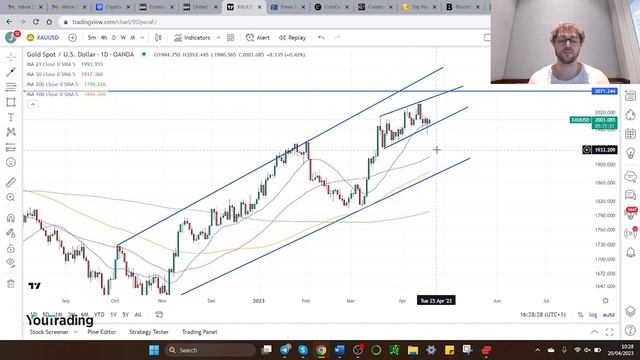Open the emoji icons tool
The height and width of the screenshot is (360, 640).
pyautogui.click(x=11, y=162)
